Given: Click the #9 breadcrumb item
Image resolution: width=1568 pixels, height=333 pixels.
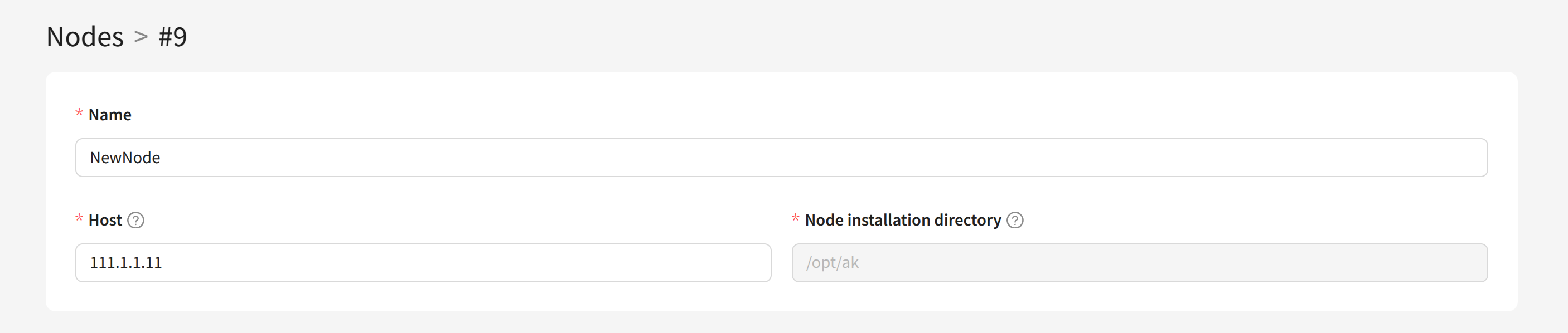Looking at the screenshot, I should (x=173, y=36).
